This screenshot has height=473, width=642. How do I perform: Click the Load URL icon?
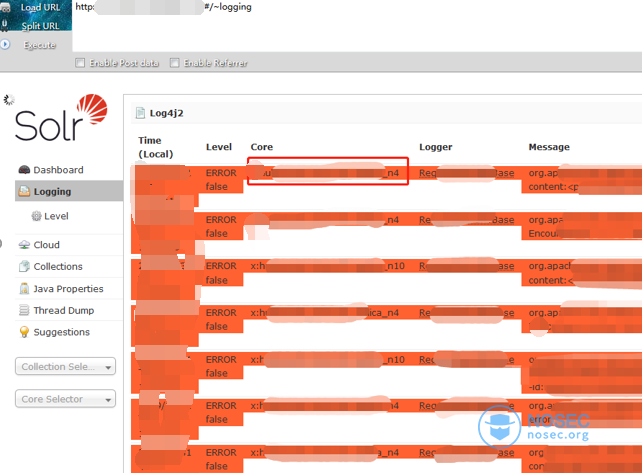pyautogui.click(x=5, y=7)
